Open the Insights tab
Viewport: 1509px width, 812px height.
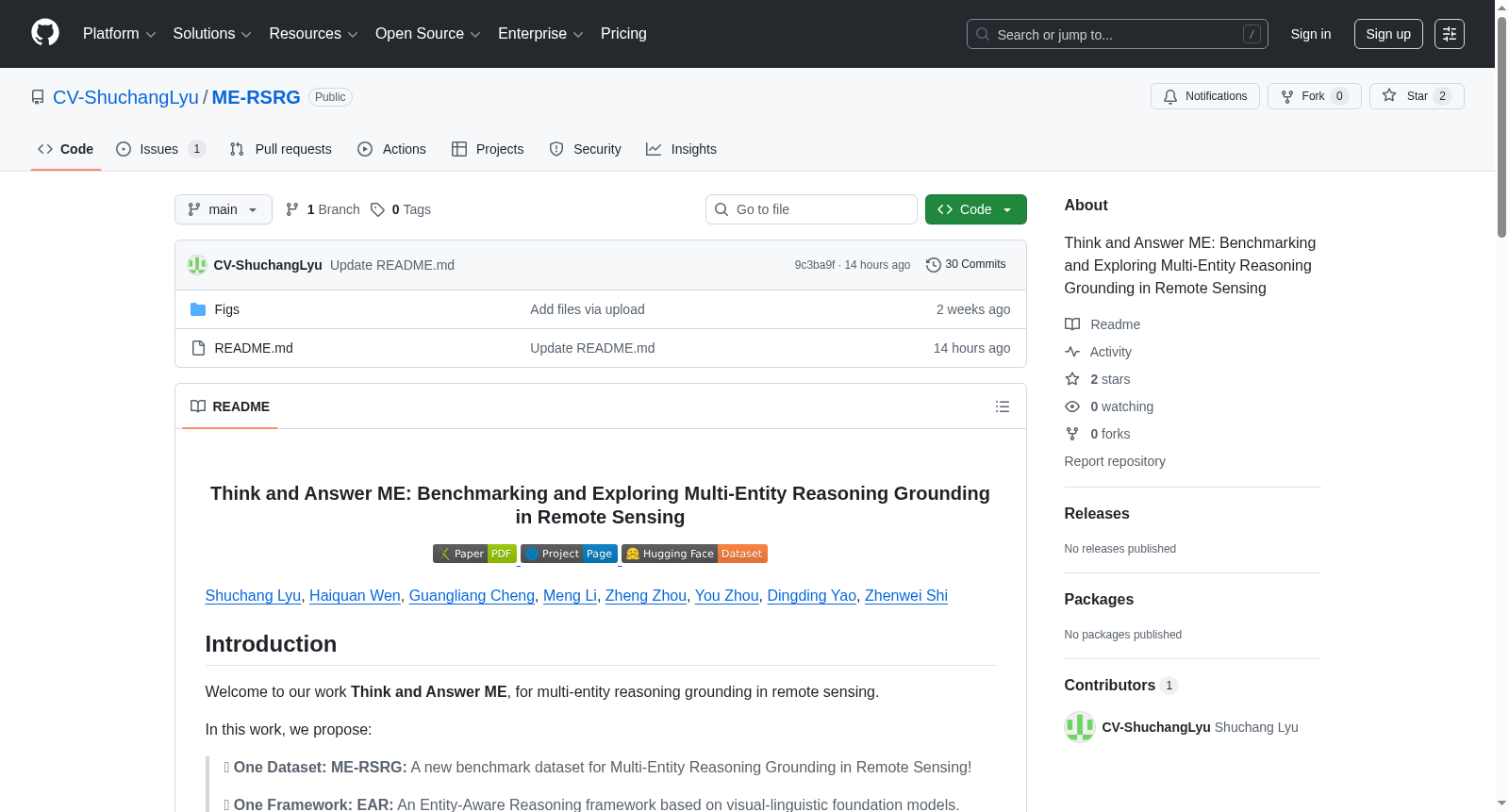coord(681,149)
